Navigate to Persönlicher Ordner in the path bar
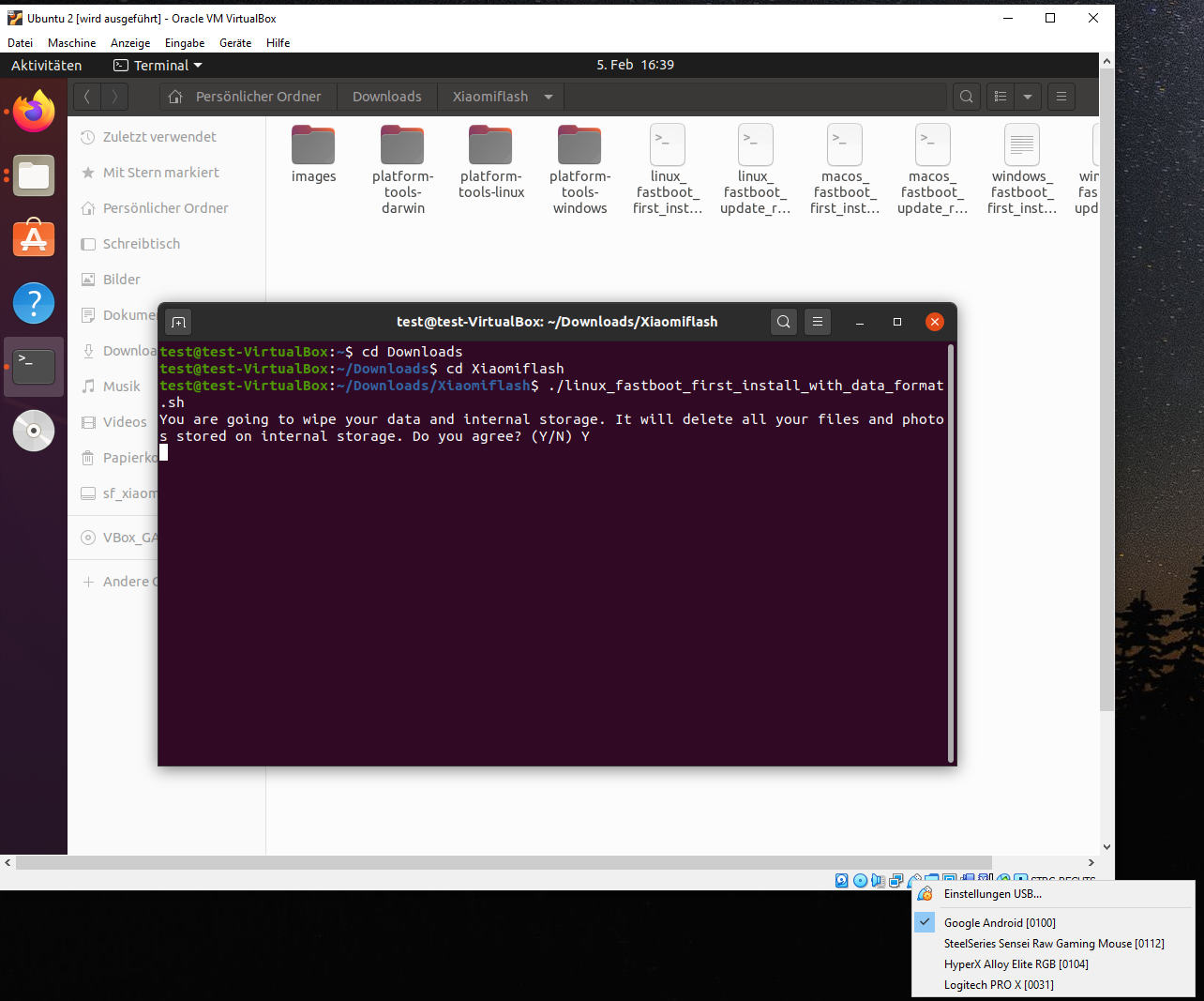The width and height of the screenshot is (1204, 1001). point(246,97)
